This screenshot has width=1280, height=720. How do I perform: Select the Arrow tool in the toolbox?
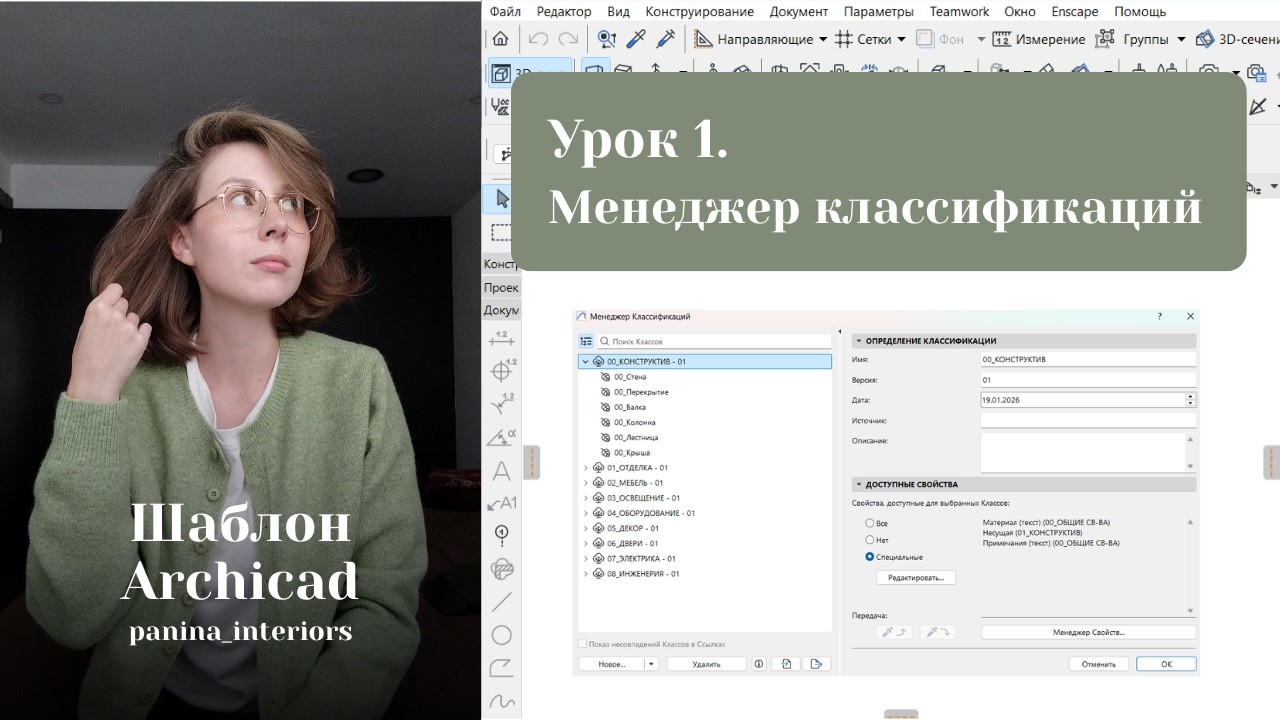tap(502, 198)
